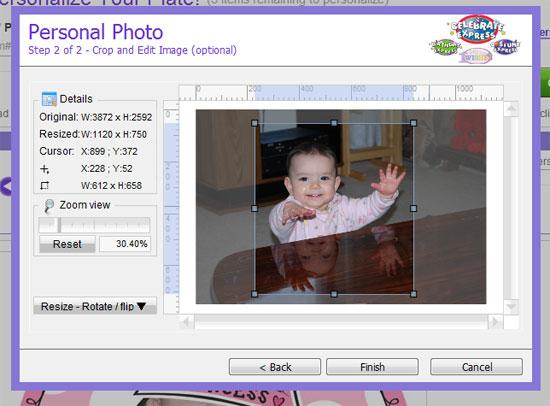Click the < Back button
This screenshot has height=406, width=550.
coord(275,367)
